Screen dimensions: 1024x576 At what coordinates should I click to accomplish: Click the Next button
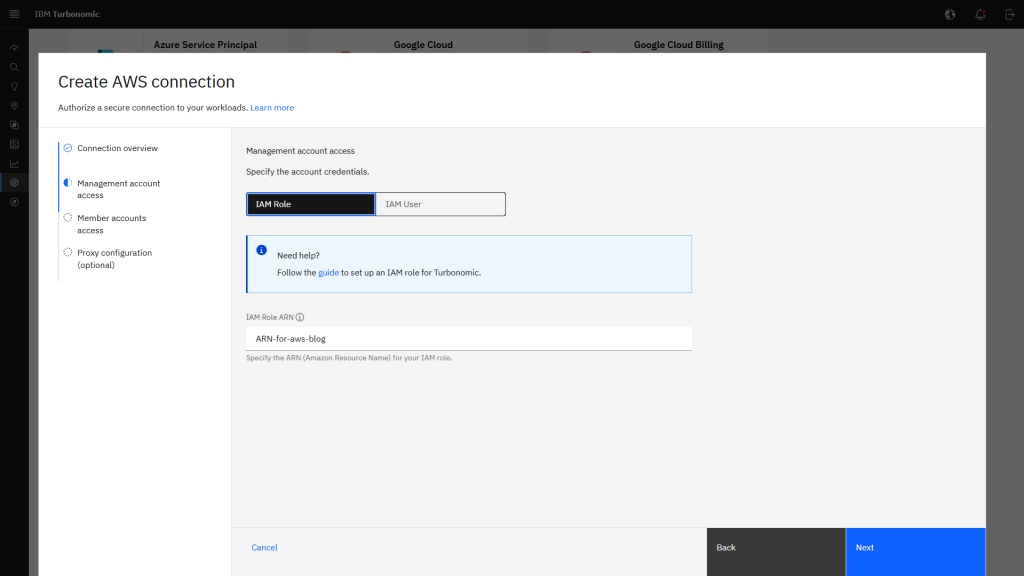[x=916, y=552]
